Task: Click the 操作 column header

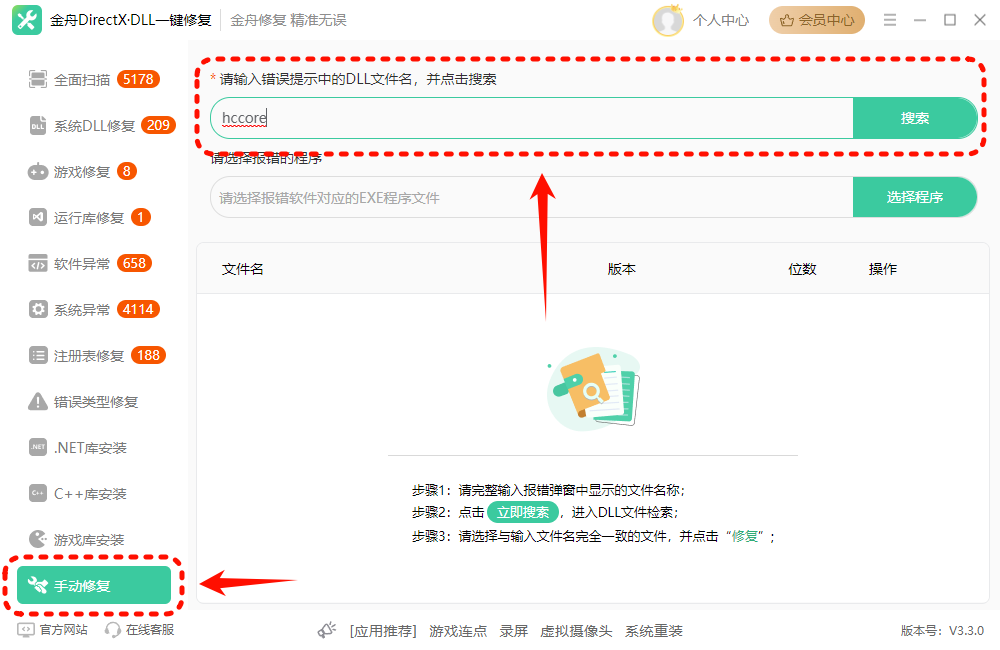Action: (x=883, y=269)
